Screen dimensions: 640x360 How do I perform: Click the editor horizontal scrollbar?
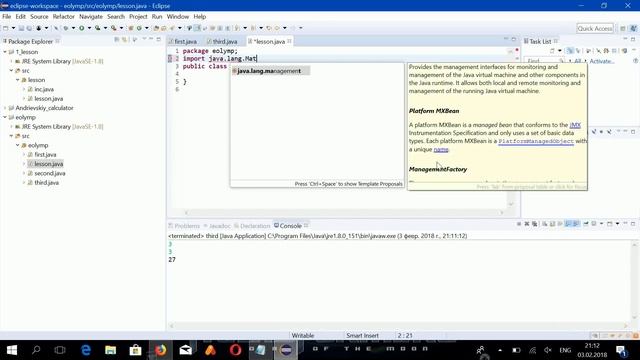344,212
